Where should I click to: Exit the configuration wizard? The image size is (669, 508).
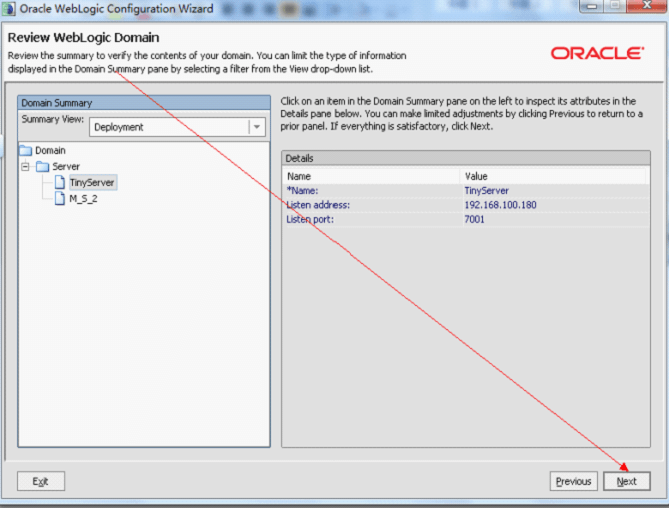[x=41, y=481]
